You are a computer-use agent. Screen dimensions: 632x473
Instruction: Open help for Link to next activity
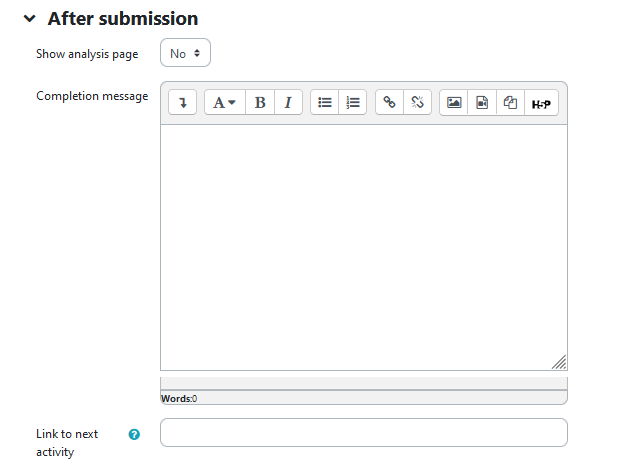coord(134,435)
